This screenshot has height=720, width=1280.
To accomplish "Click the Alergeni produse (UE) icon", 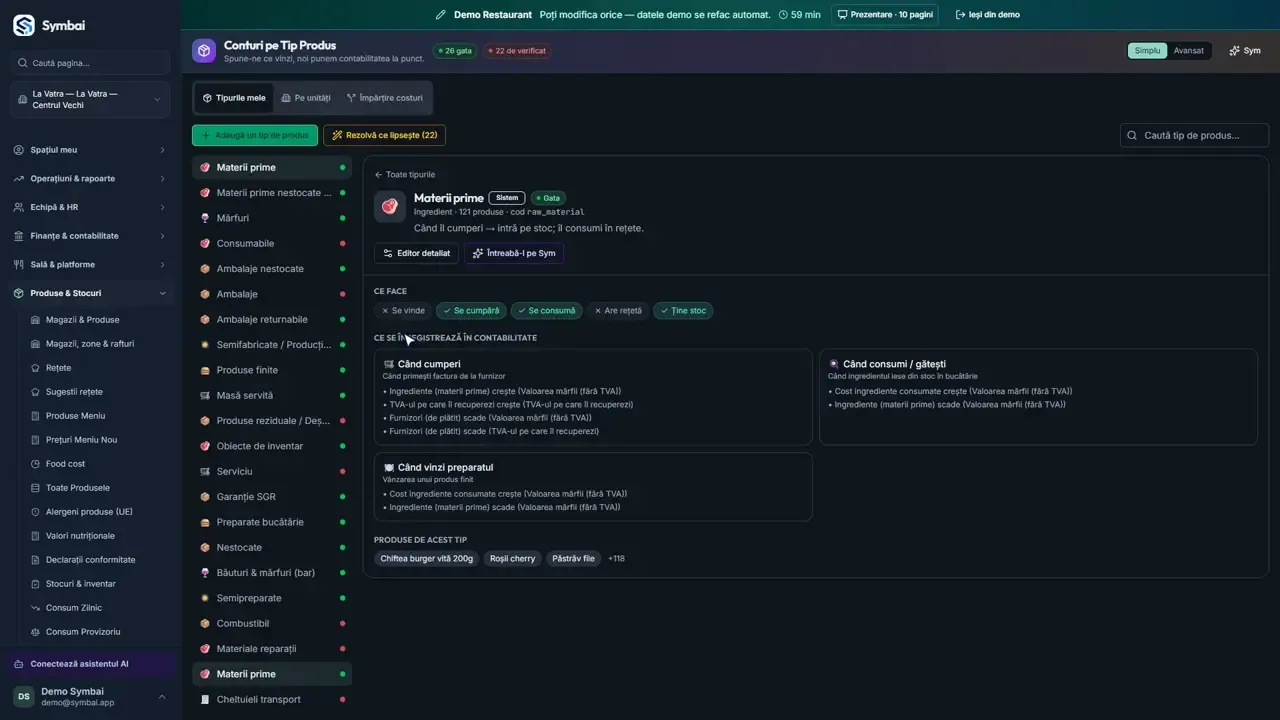I will [35, 512].
